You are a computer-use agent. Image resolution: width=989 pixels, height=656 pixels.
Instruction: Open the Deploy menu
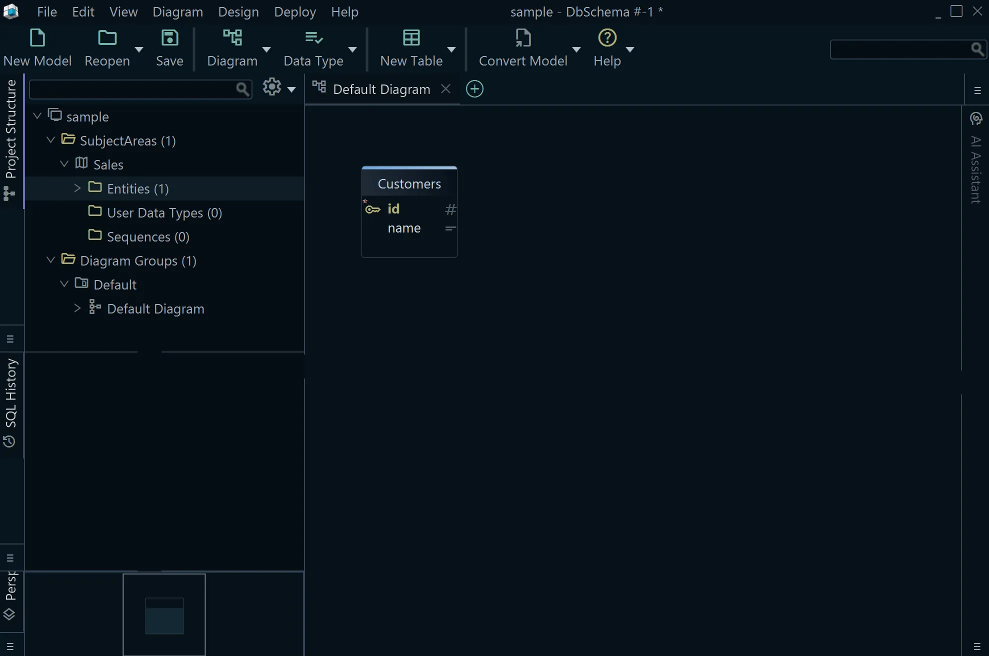(294, 12)
